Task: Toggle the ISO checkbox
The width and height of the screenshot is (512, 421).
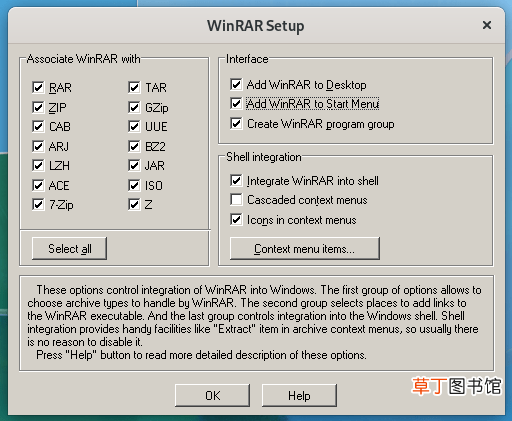Action: 134,185
